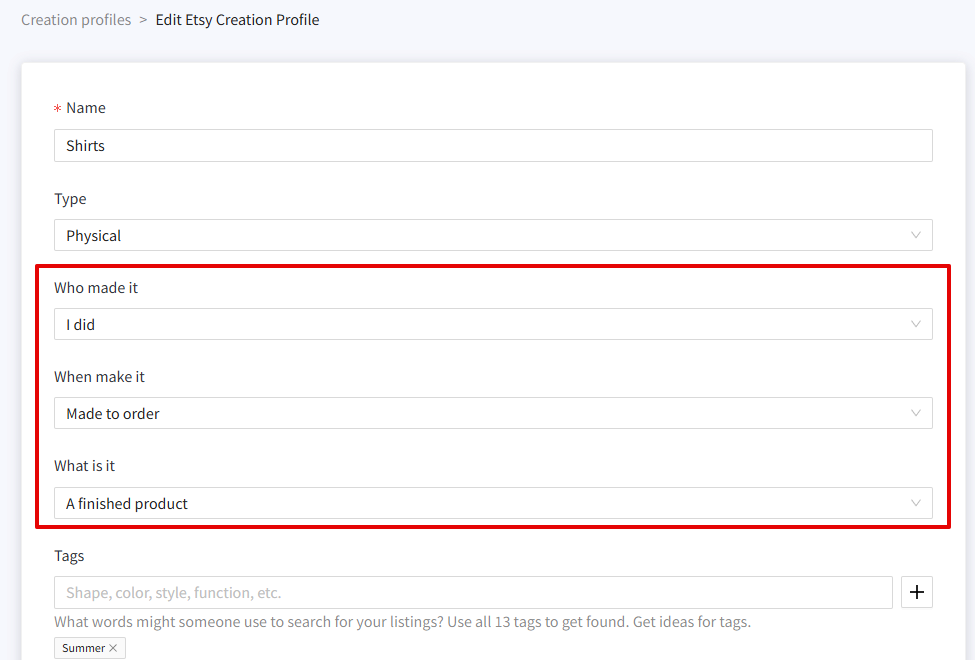Click the plus icon to add a tag

[x=917, y=592]
